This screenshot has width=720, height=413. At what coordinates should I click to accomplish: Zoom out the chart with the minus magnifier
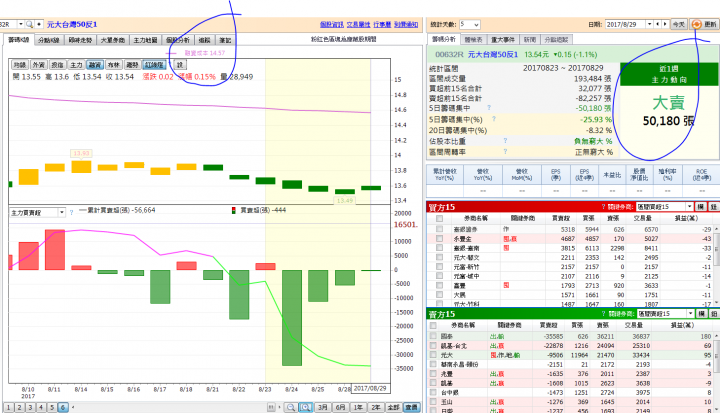pos(291,407)
